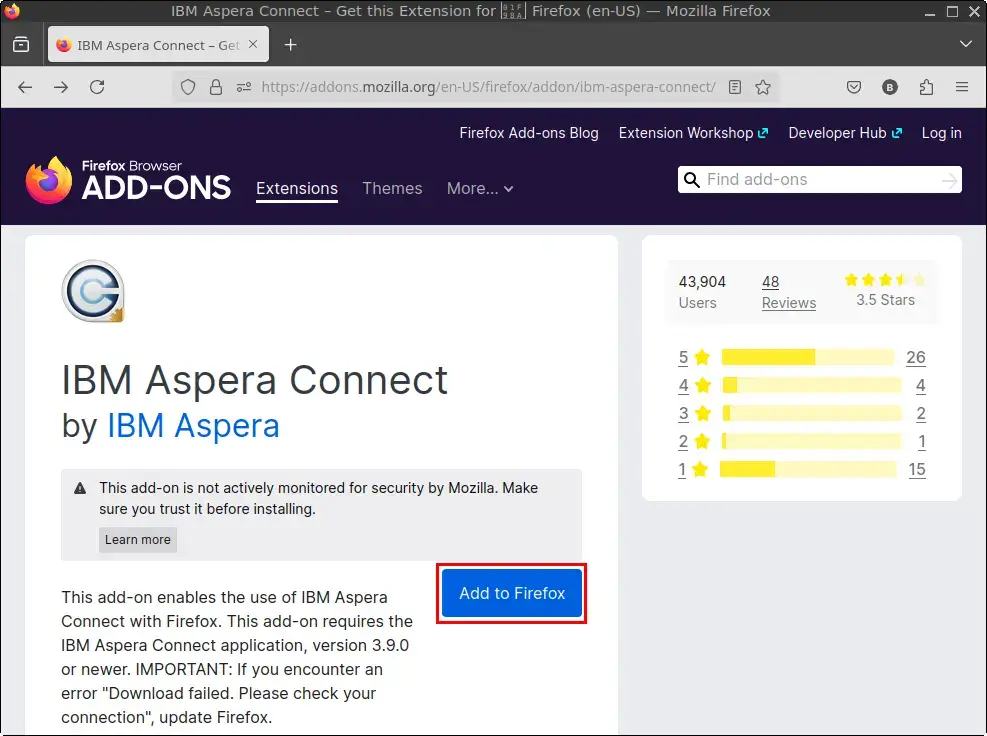
Task: Open the site permissions icon in address bar
Action: point(244,87)
